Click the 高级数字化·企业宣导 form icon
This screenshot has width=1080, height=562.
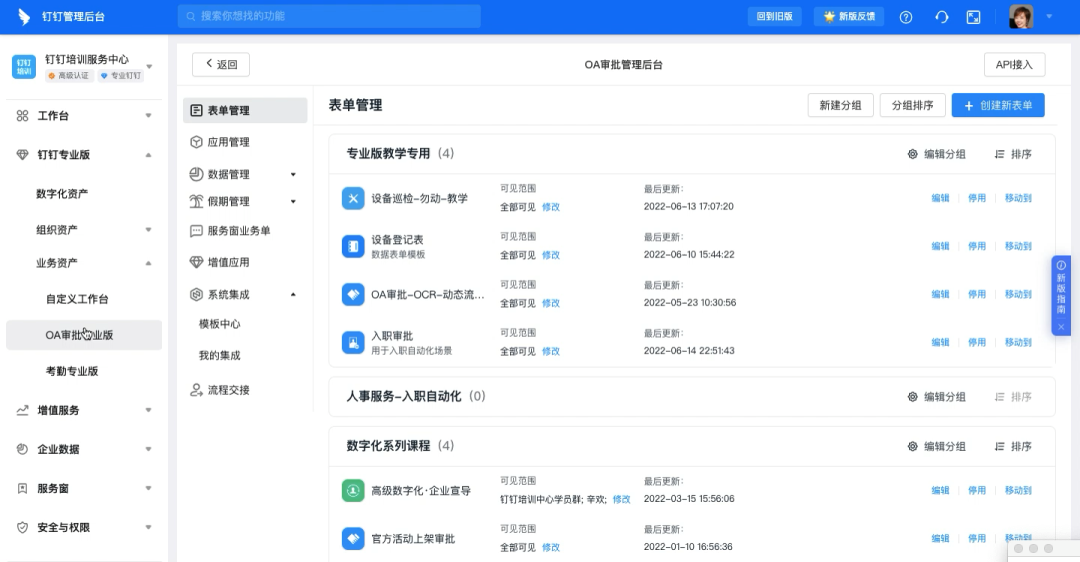coord(353,490)
